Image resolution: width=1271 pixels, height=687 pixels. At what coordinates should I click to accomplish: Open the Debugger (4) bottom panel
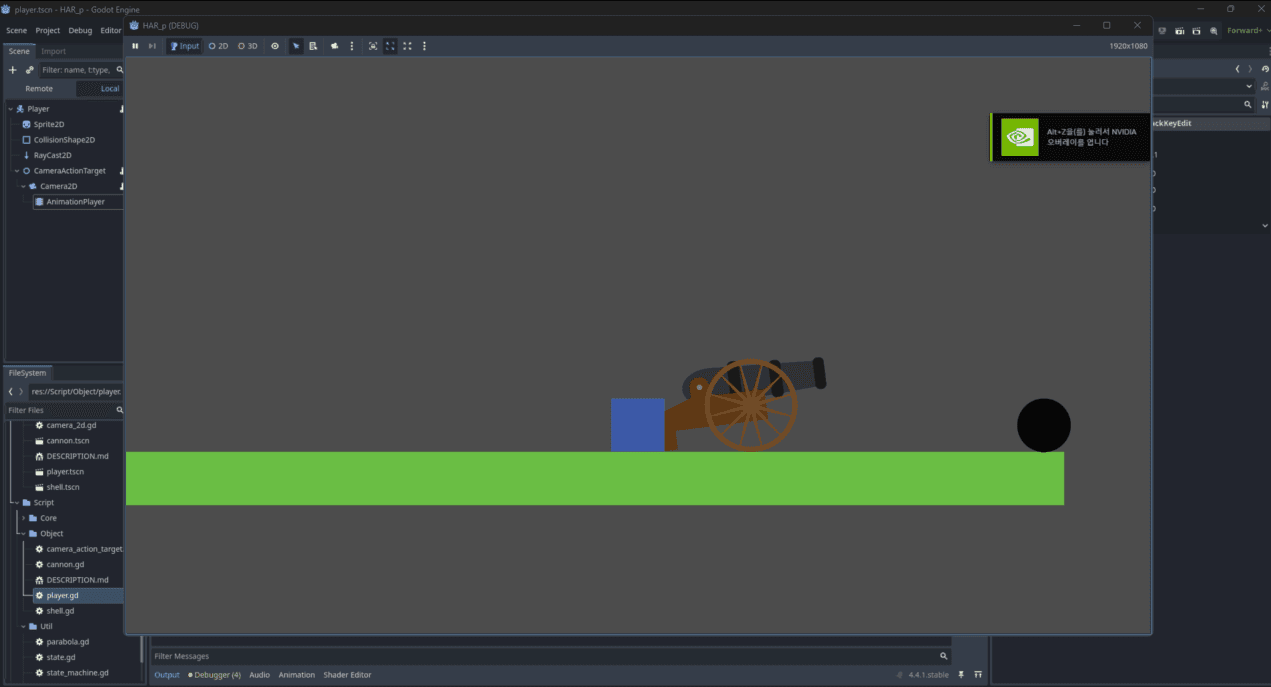[215, 675]
